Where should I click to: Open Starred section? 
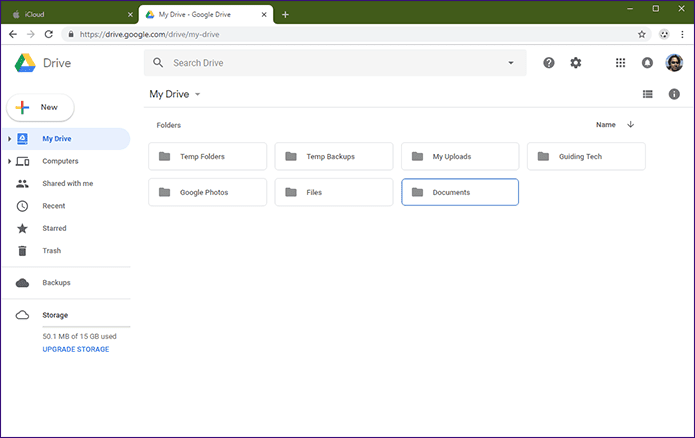point(66,228)
